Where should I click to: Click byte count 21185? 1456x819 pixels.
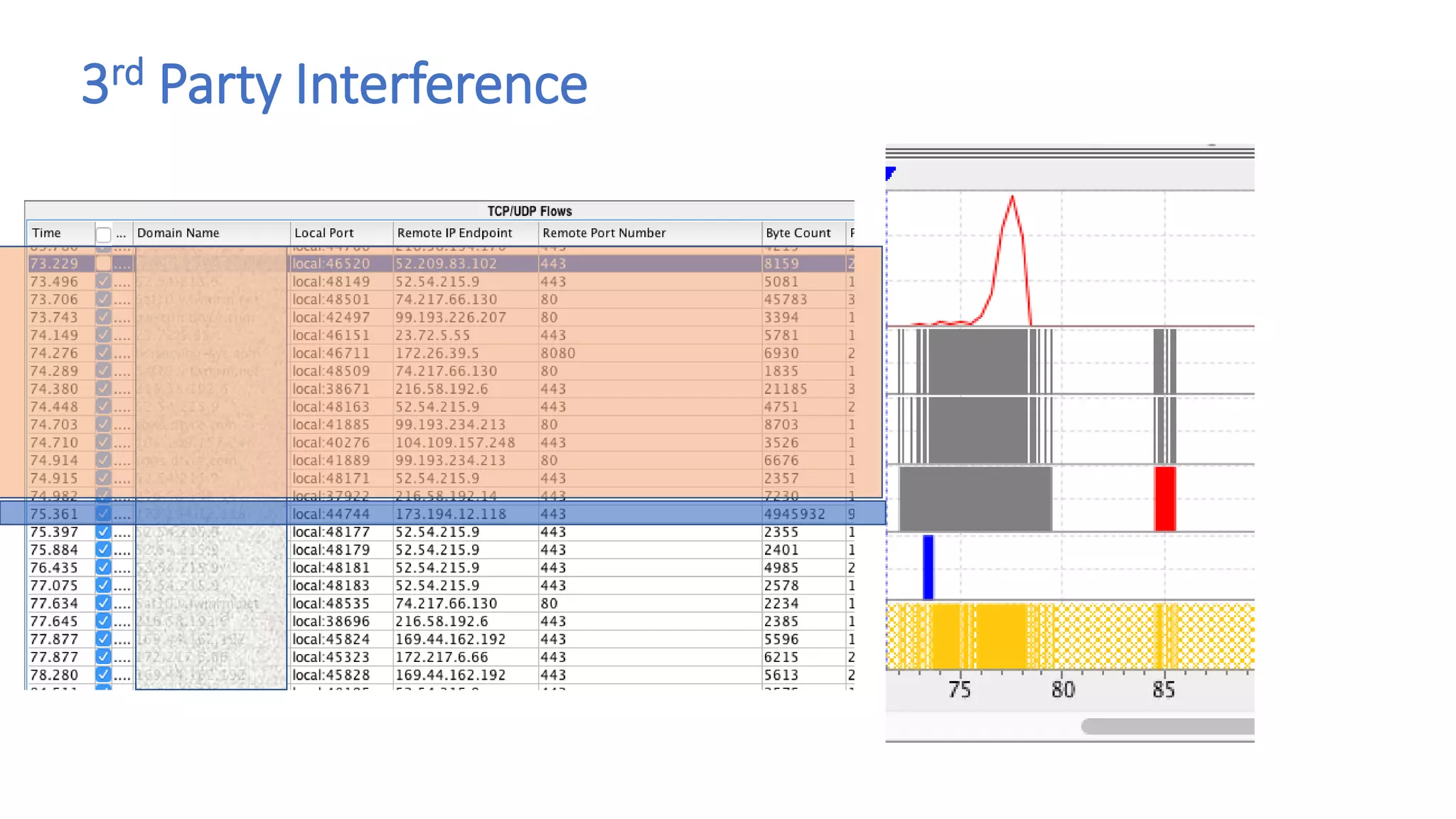tap(786, 389)
